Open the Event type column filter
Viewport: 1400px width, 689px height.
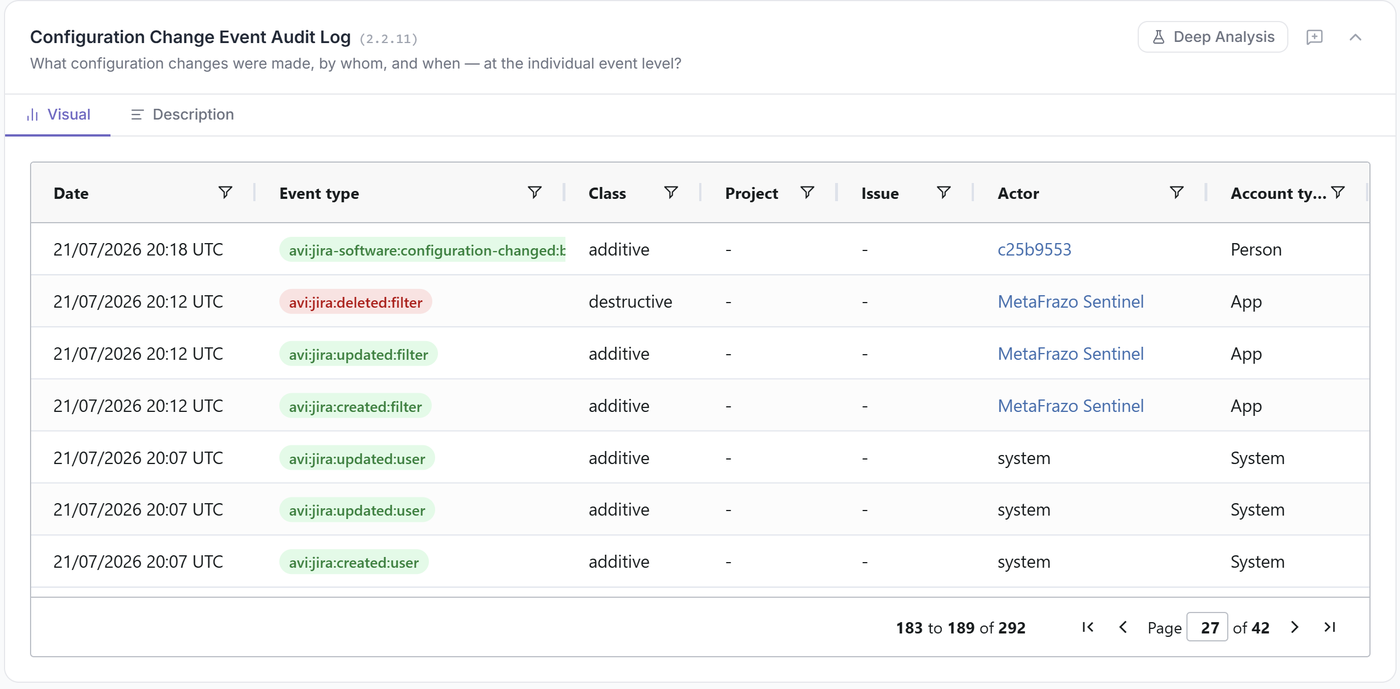click(x=535, y=192)
